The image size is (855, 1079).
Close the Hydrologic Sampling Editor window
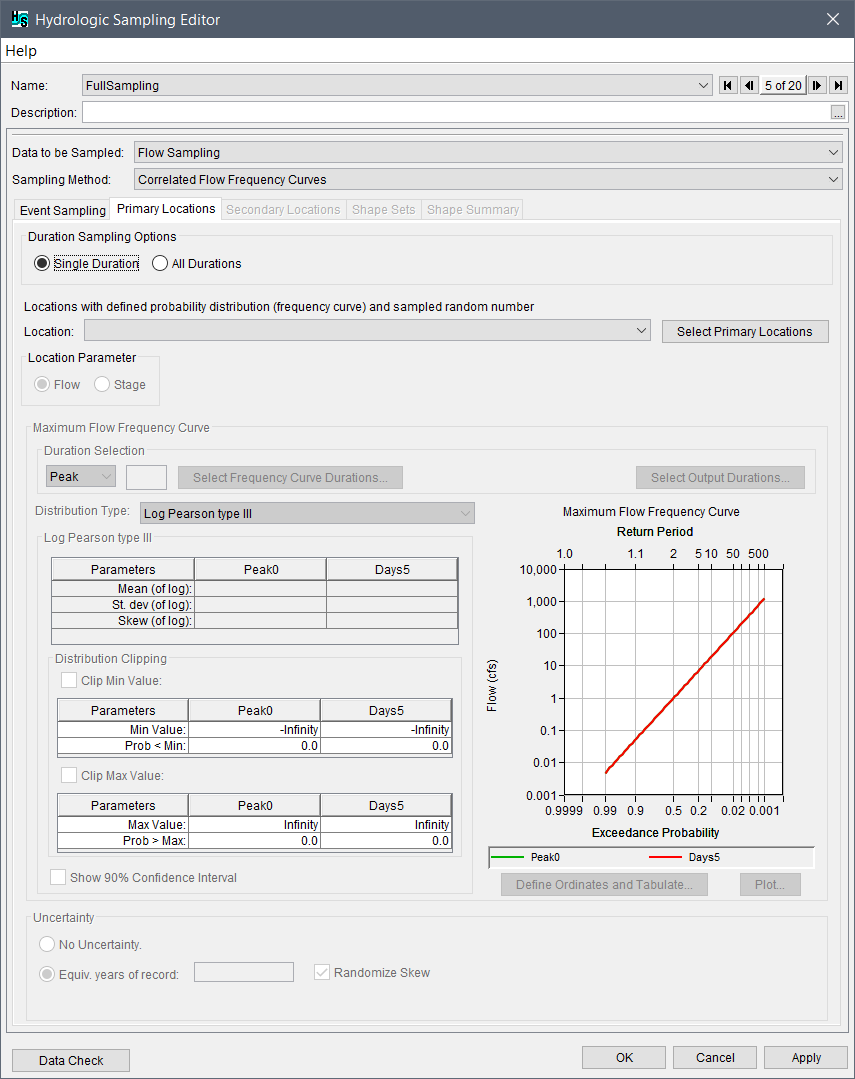pos(833,19)
